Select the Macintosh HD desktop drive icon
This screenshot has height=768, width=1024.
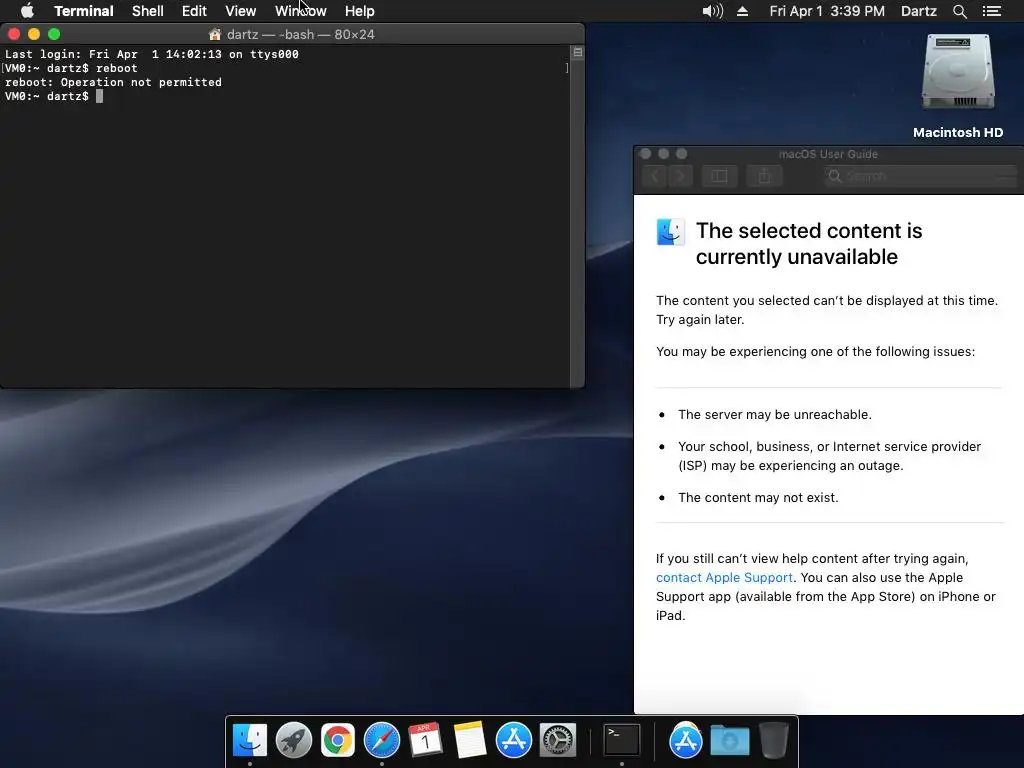(958, 73)
